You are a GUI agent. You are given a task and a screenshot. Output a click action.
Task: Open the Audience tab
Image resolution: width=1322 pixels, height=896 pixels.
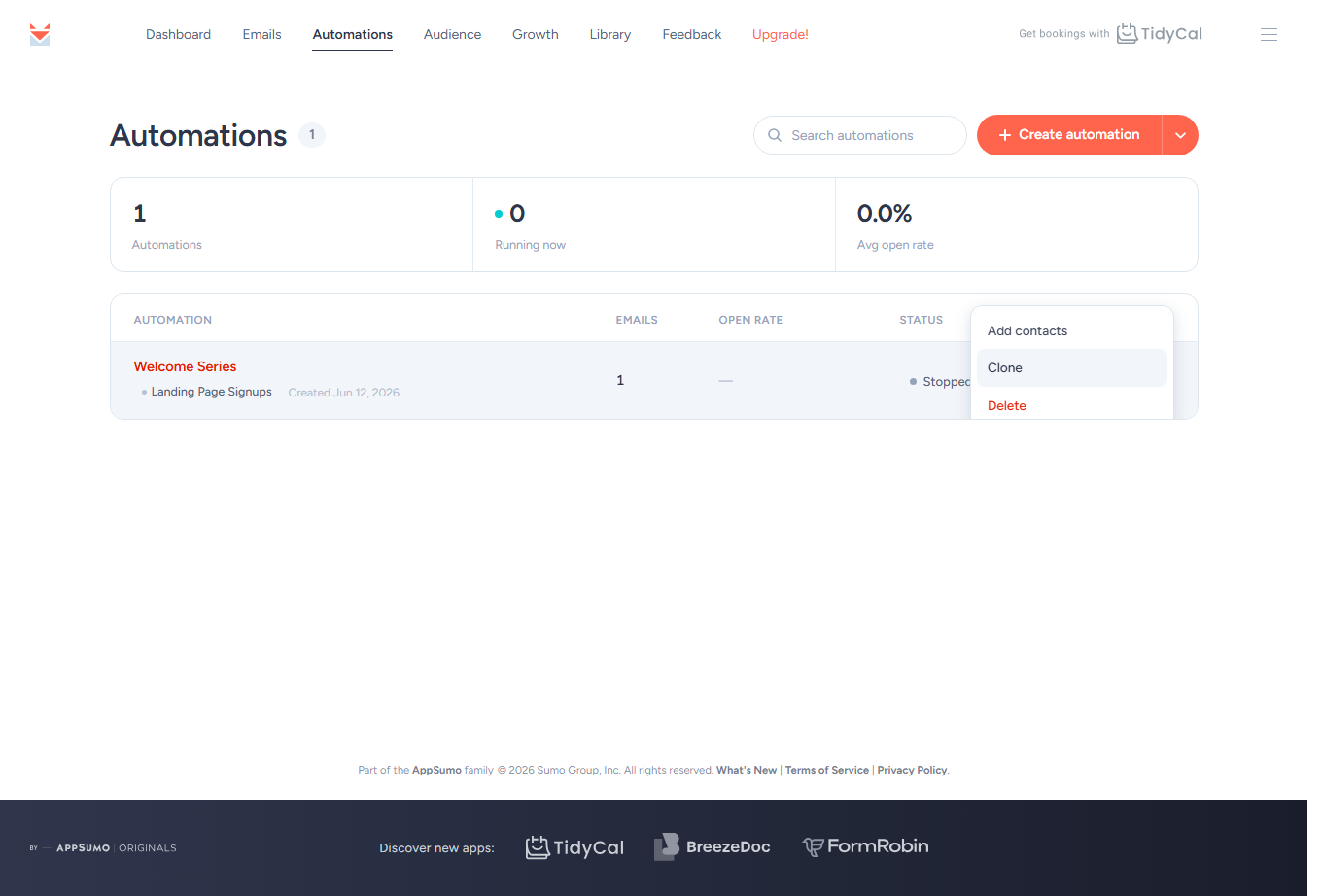pyautogui.click(x=452, y=34)
